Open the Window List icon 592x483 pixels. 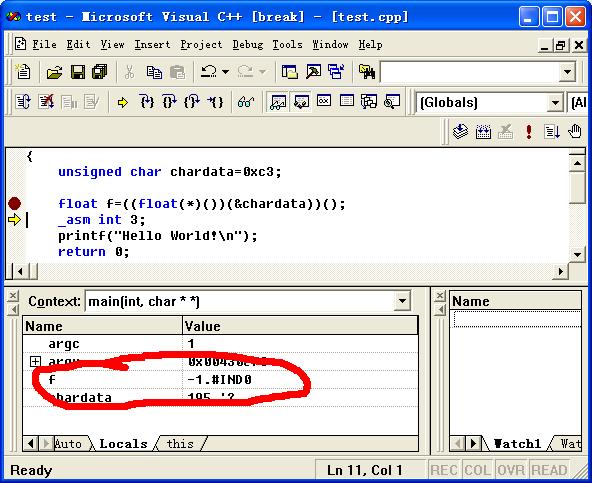pos(336,71)
